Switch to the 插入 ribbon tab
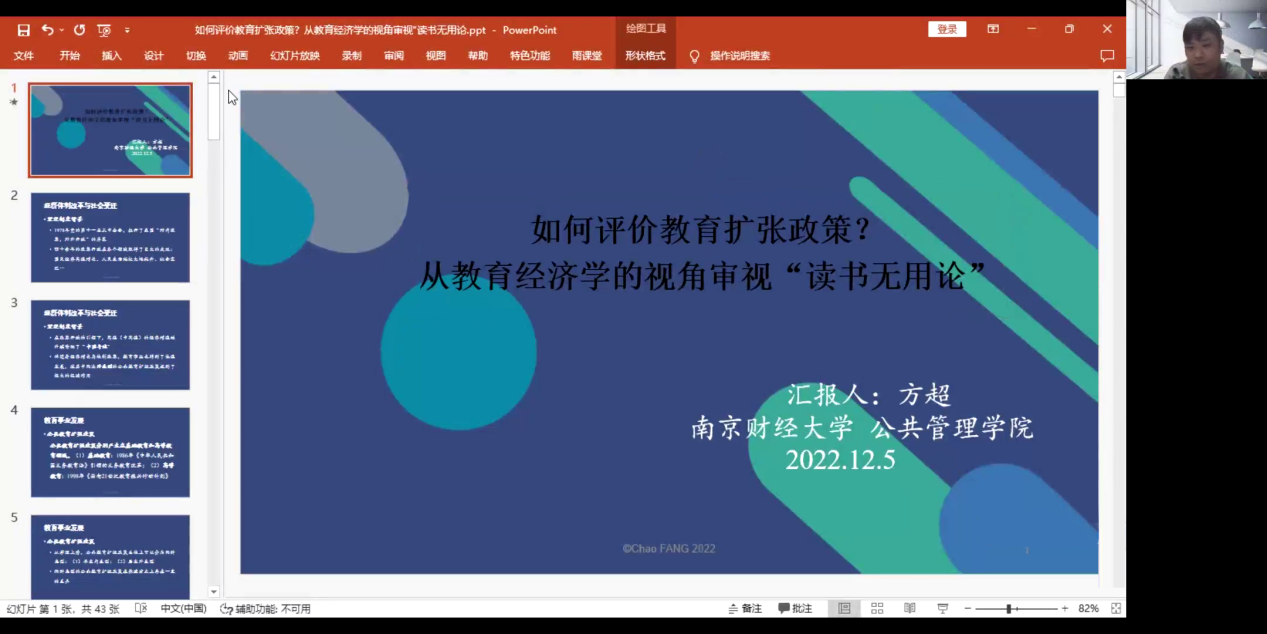This screenshot has height=634, width=1267. (x=112, y=56)
